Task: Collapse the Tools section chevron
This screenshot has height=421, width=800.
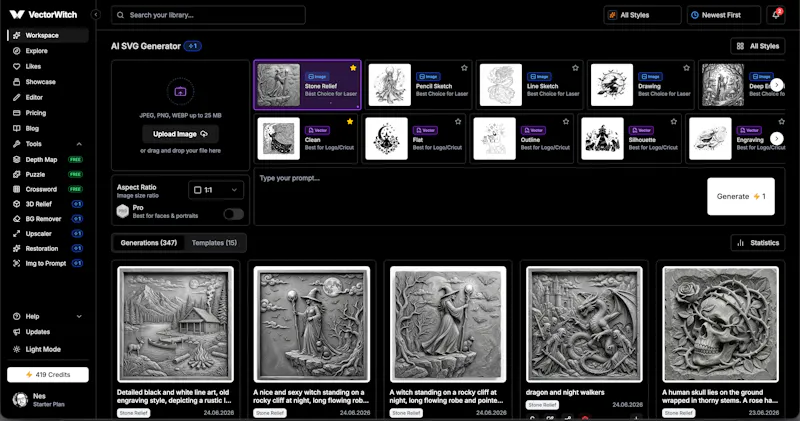Action: (79, 144)
